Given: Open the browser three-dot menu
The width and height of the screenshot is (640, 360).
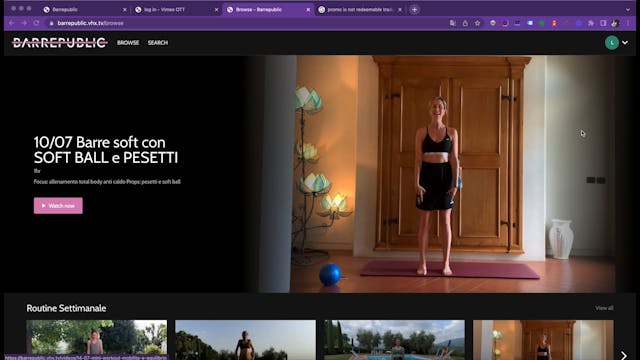Looking at the screenshot, I should pos(628,23).
